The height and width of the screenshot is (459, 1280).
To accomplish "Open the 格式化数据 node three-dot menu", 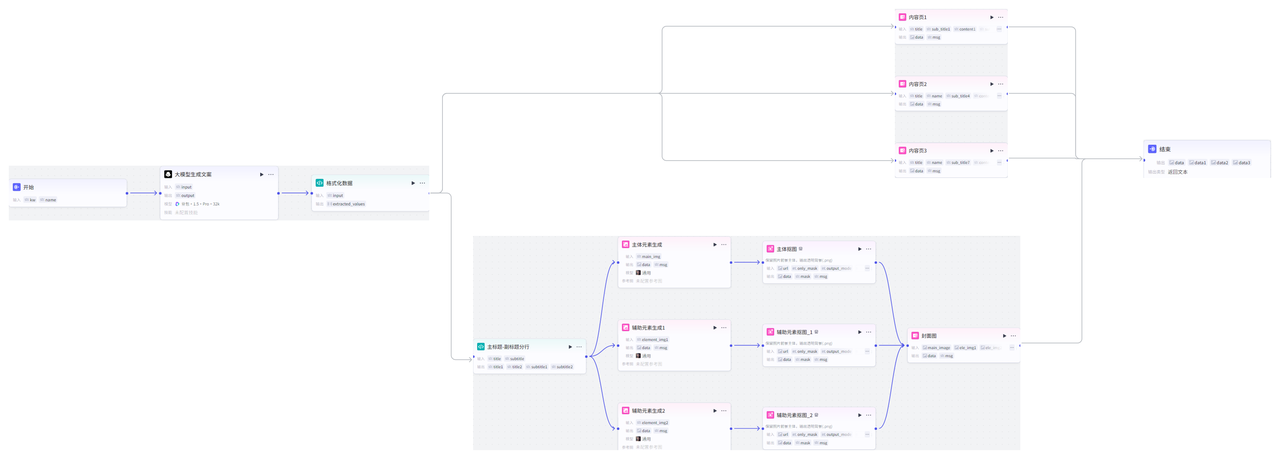I will (423, 183).
